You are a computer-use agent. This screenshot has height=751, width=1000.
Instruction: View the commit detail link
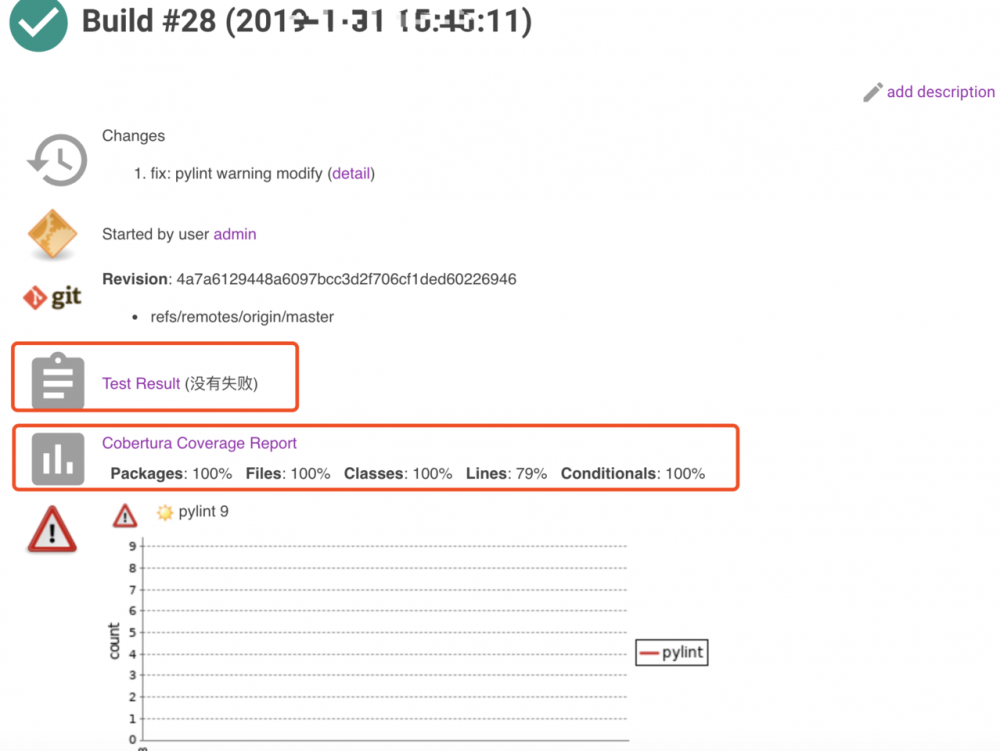tap(352, 173)
